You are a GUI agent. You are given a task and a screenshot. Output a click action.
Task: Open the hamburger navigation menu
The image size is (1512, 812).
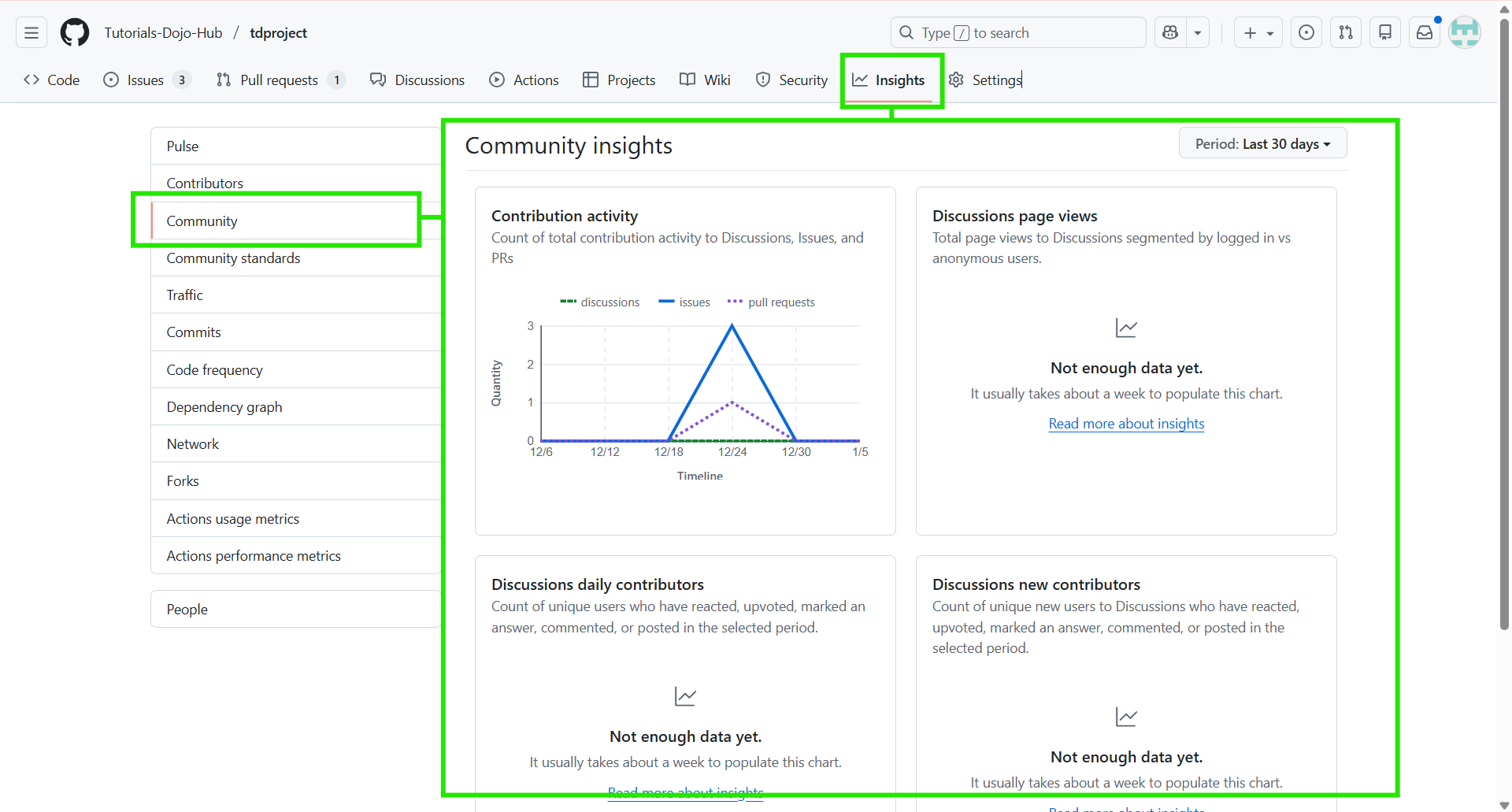pyautogui.click(x=30, y=32)
